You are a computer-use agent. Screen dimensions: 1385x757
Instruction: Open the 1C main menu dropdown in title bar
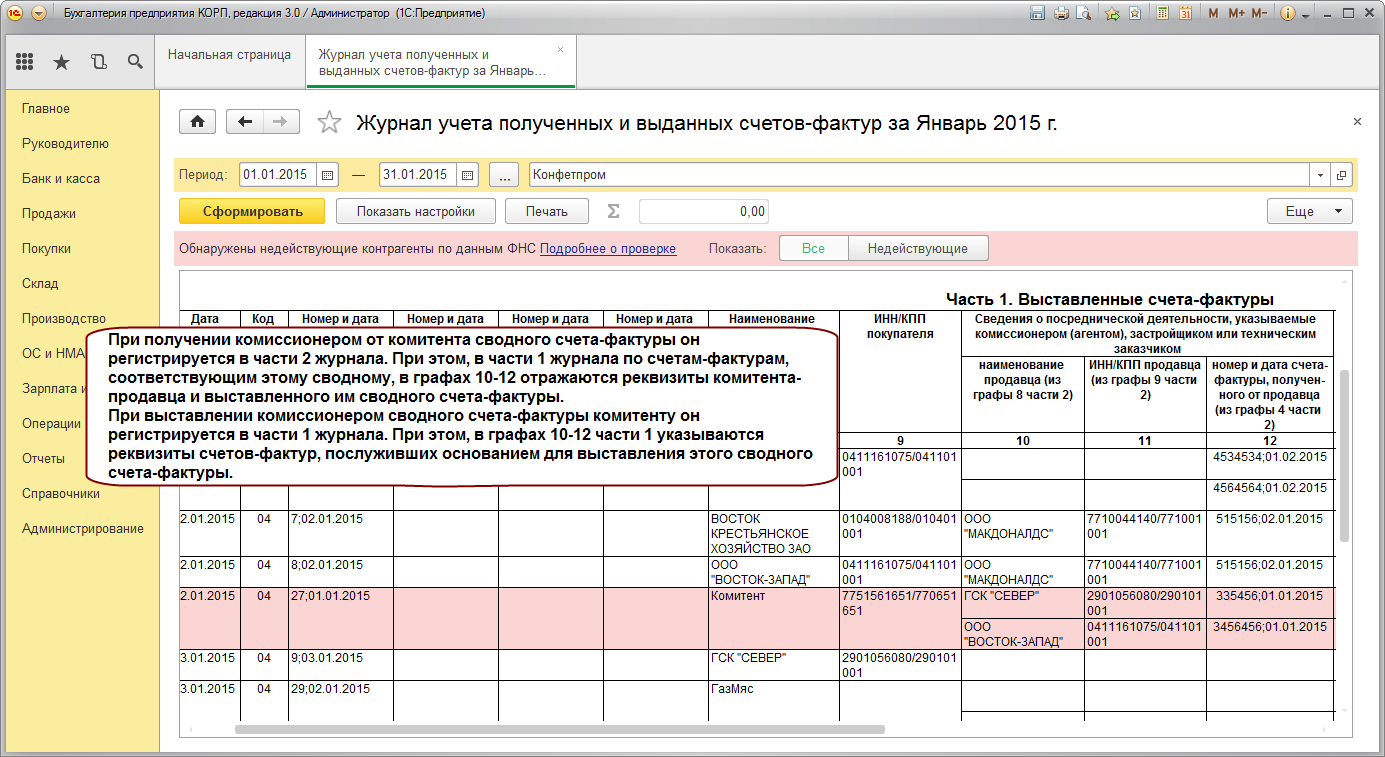tap(39, 14)
